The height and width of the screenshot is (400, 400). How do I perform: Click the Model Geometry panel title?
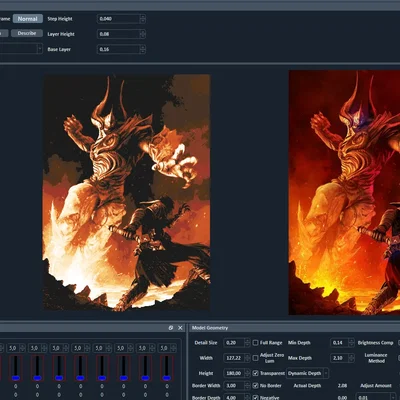210,328
